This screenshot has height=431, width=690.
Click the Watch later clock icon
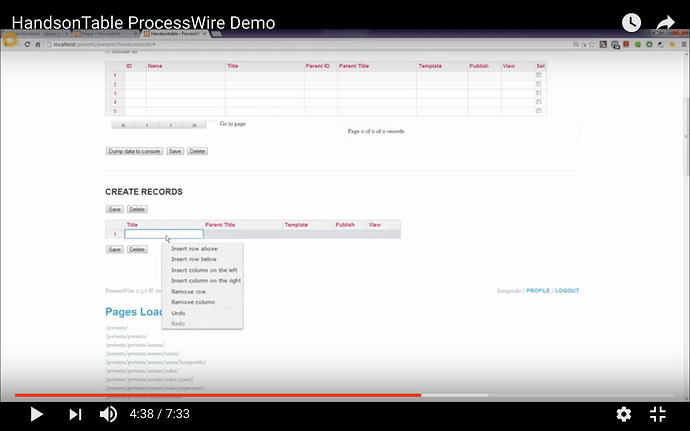point(631,23)
